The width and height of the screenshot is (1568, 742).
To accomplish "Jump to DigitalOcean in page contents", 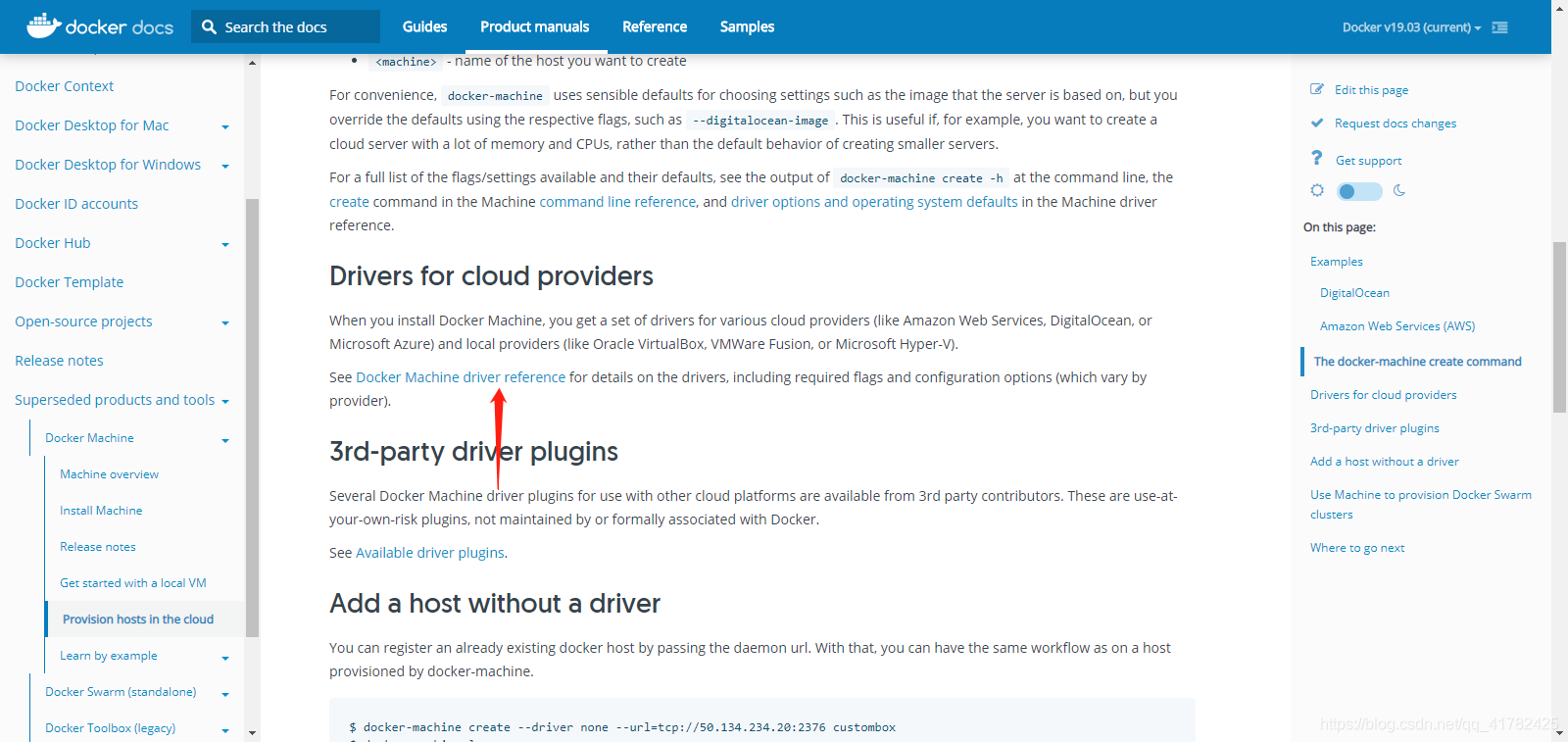I will click(x=1354, y=293).
